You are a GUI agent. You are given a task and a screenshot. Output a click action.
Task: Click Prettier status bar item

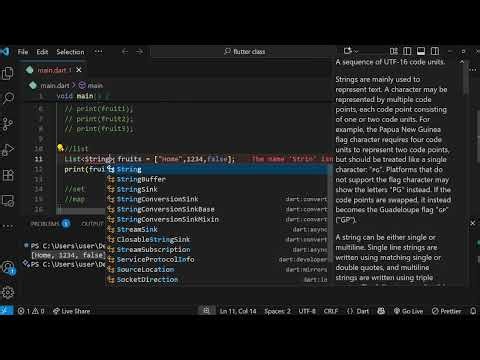[x=446, y=311]
